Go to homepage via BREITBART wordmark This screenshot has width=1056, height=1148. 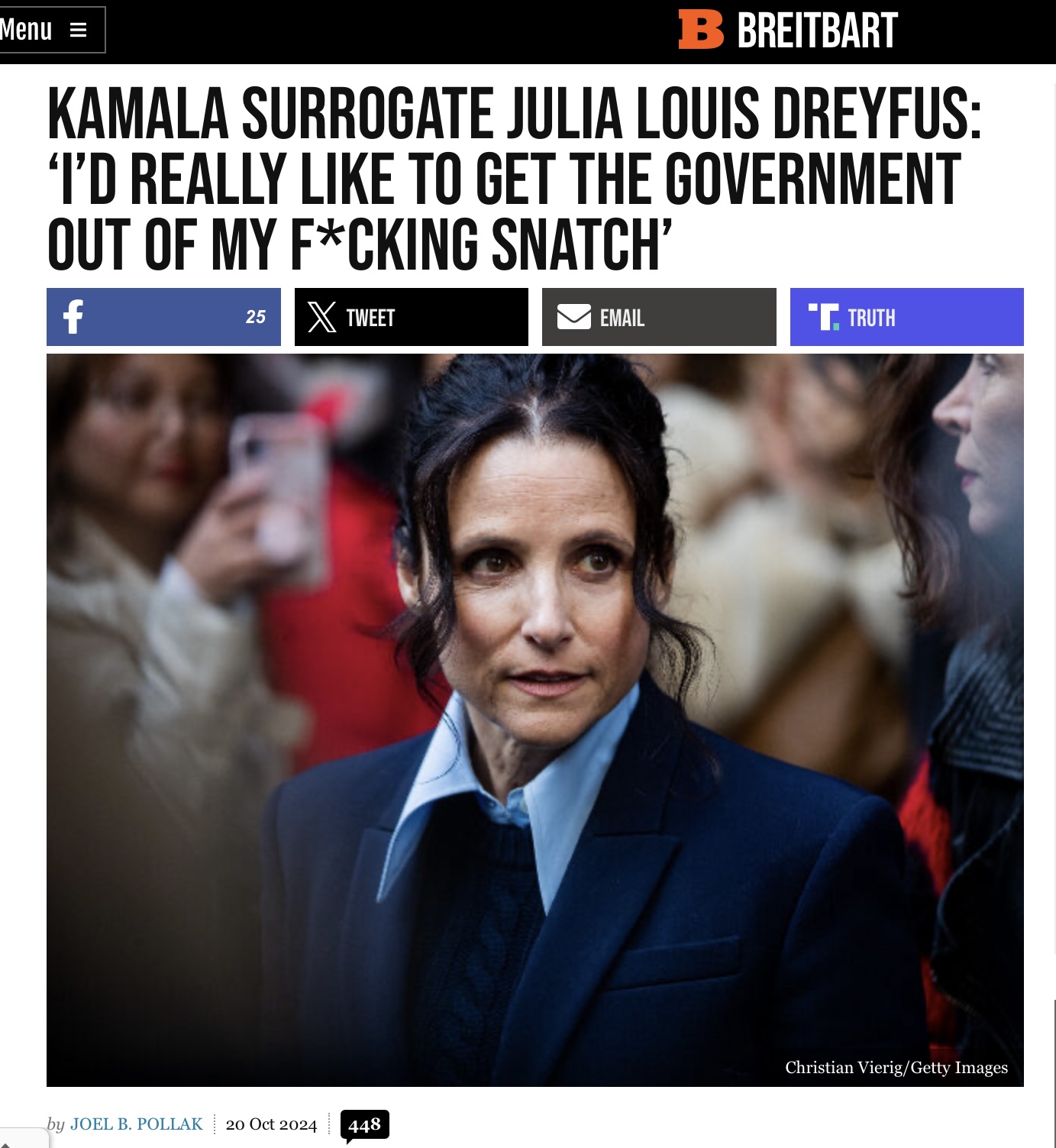[817, 31]
